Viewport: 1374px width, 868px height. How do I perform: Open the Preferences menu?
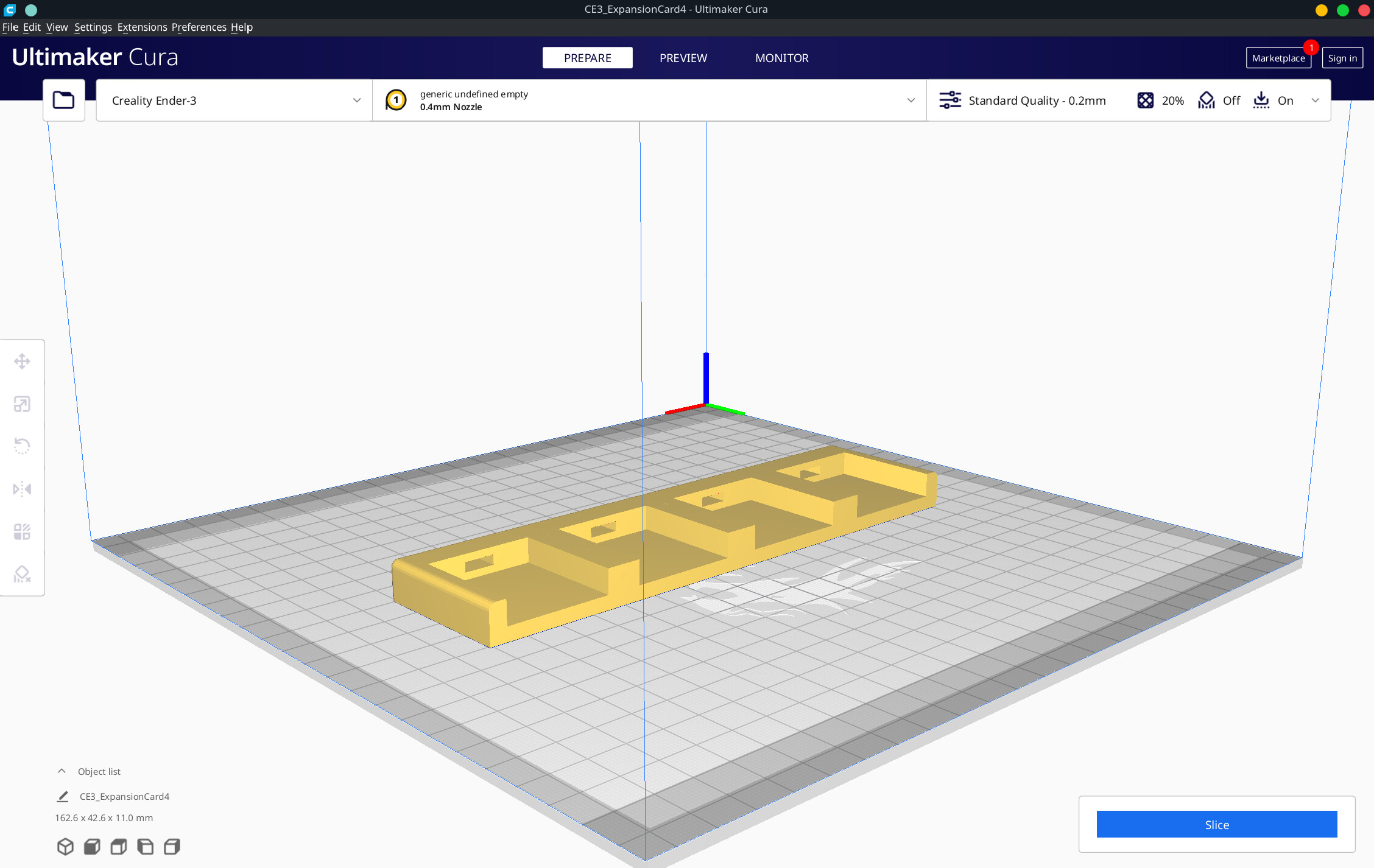click(199, 27)
